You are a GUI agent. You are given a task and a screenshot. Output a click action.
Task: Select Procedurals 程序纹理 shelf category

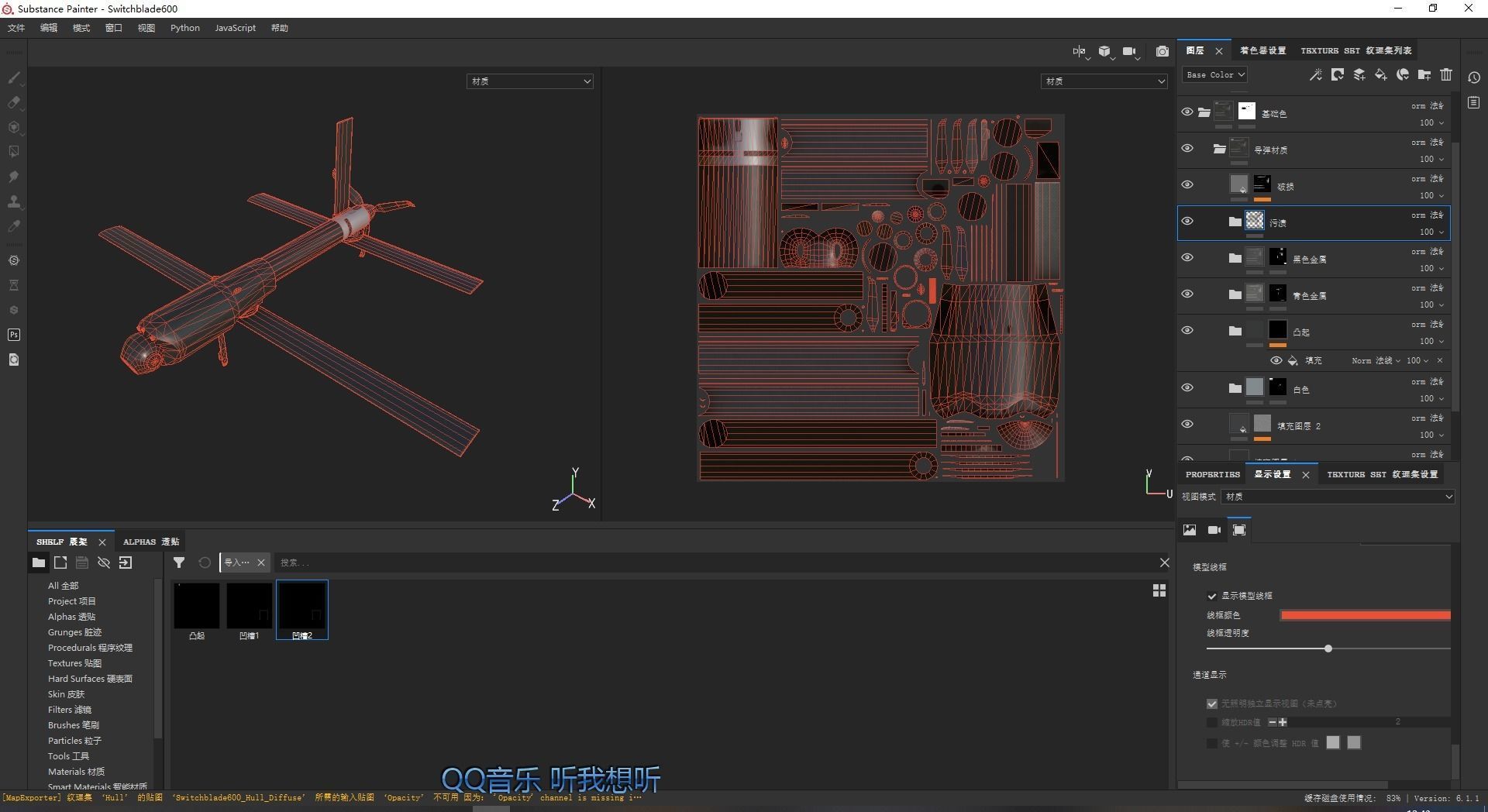(x=90, y=648)
